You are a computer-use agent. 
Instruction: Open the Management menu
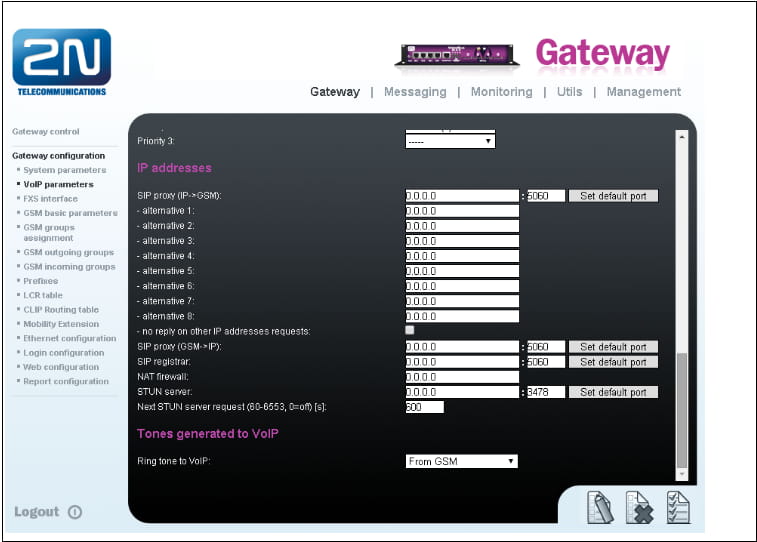pos(644,92)
